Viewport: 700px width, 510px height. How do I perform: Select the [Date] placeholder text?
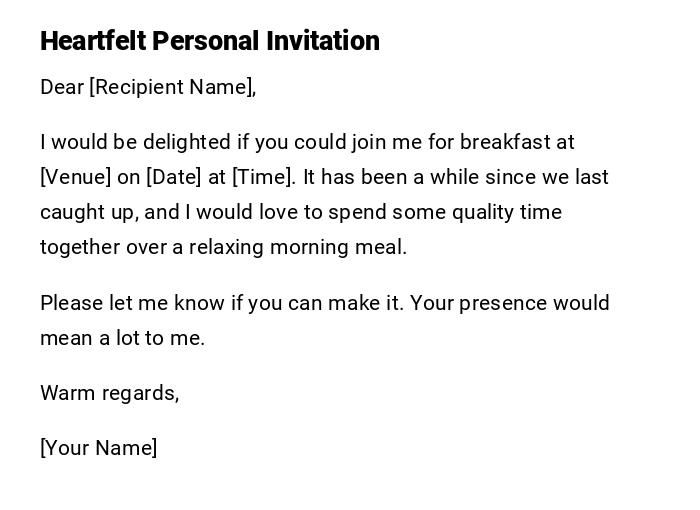point(174,177)
